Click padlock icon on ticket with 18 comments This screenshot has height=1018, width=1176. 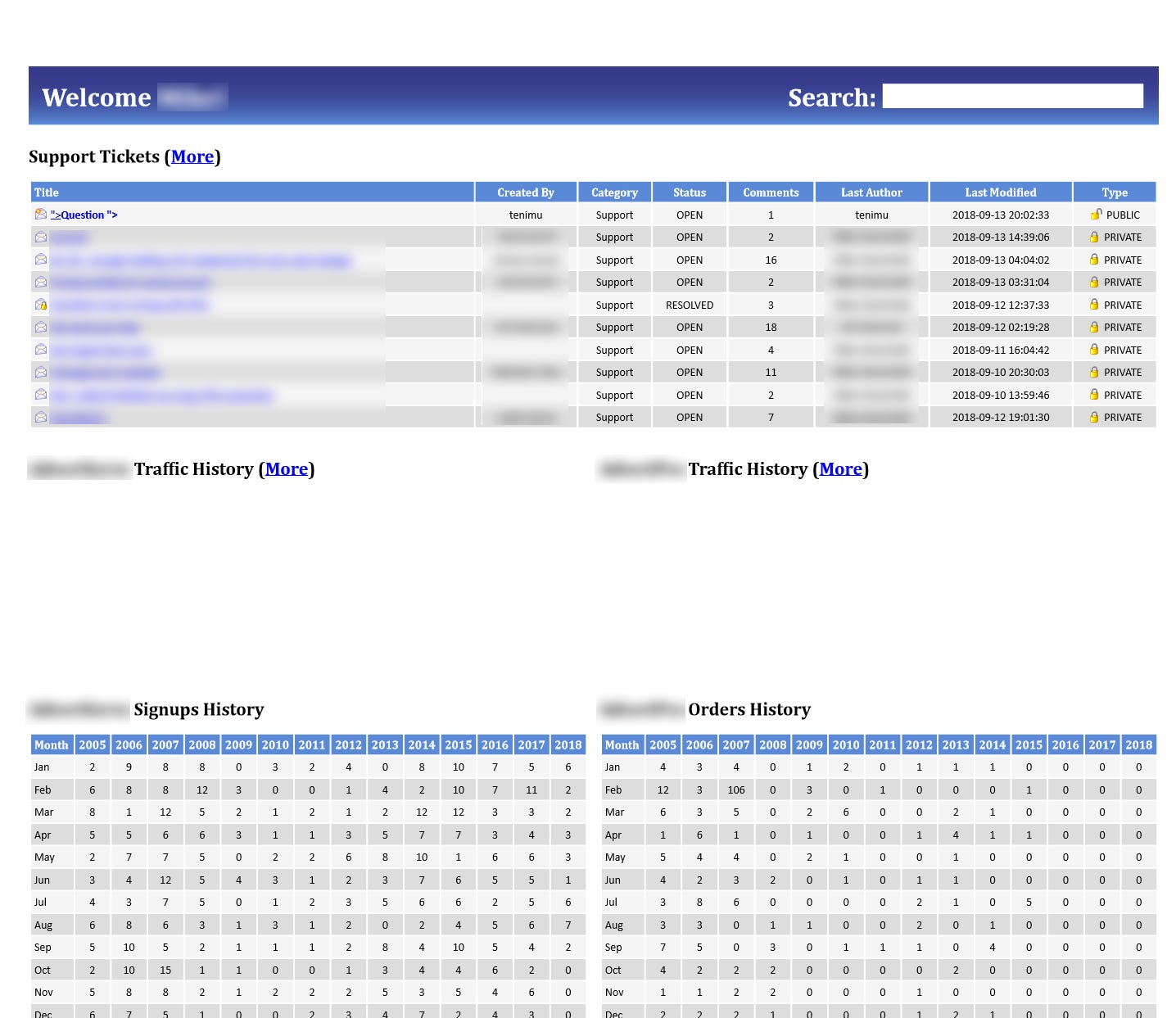click(x=1094, y=327)
